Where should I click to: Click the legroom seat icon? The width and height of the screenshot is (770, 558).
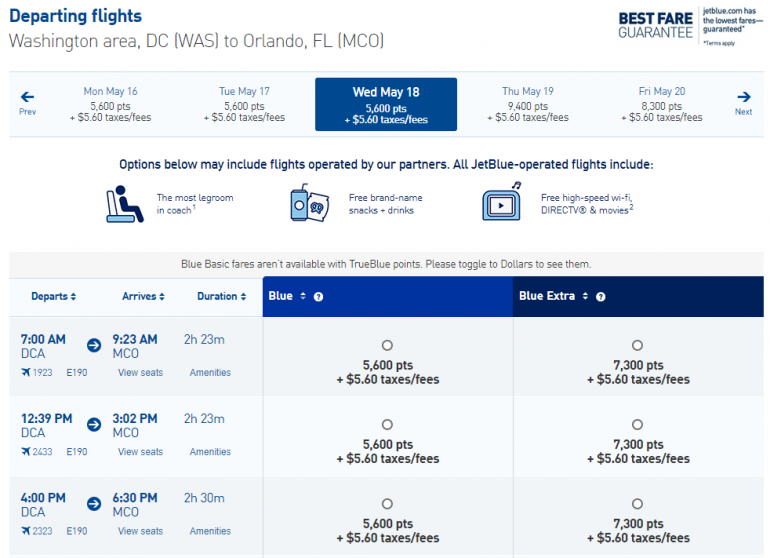(x=125, y=203)
